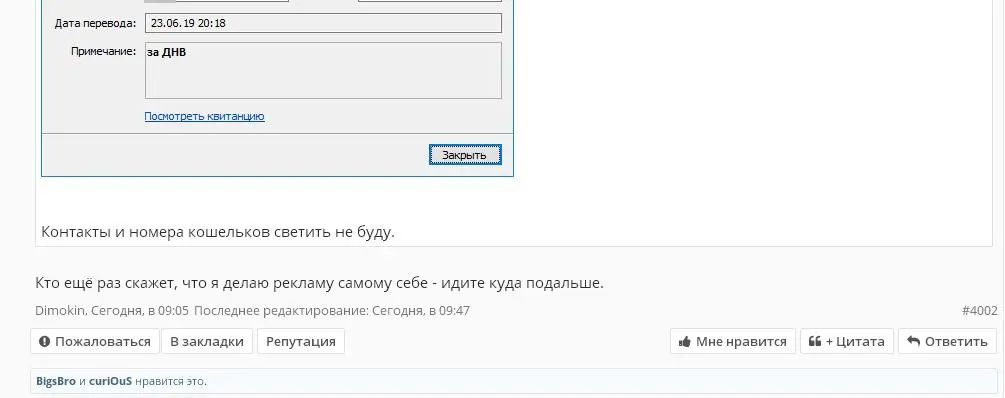Add the post with В закладки
The image size is (1005, 398).
(207, 341)
